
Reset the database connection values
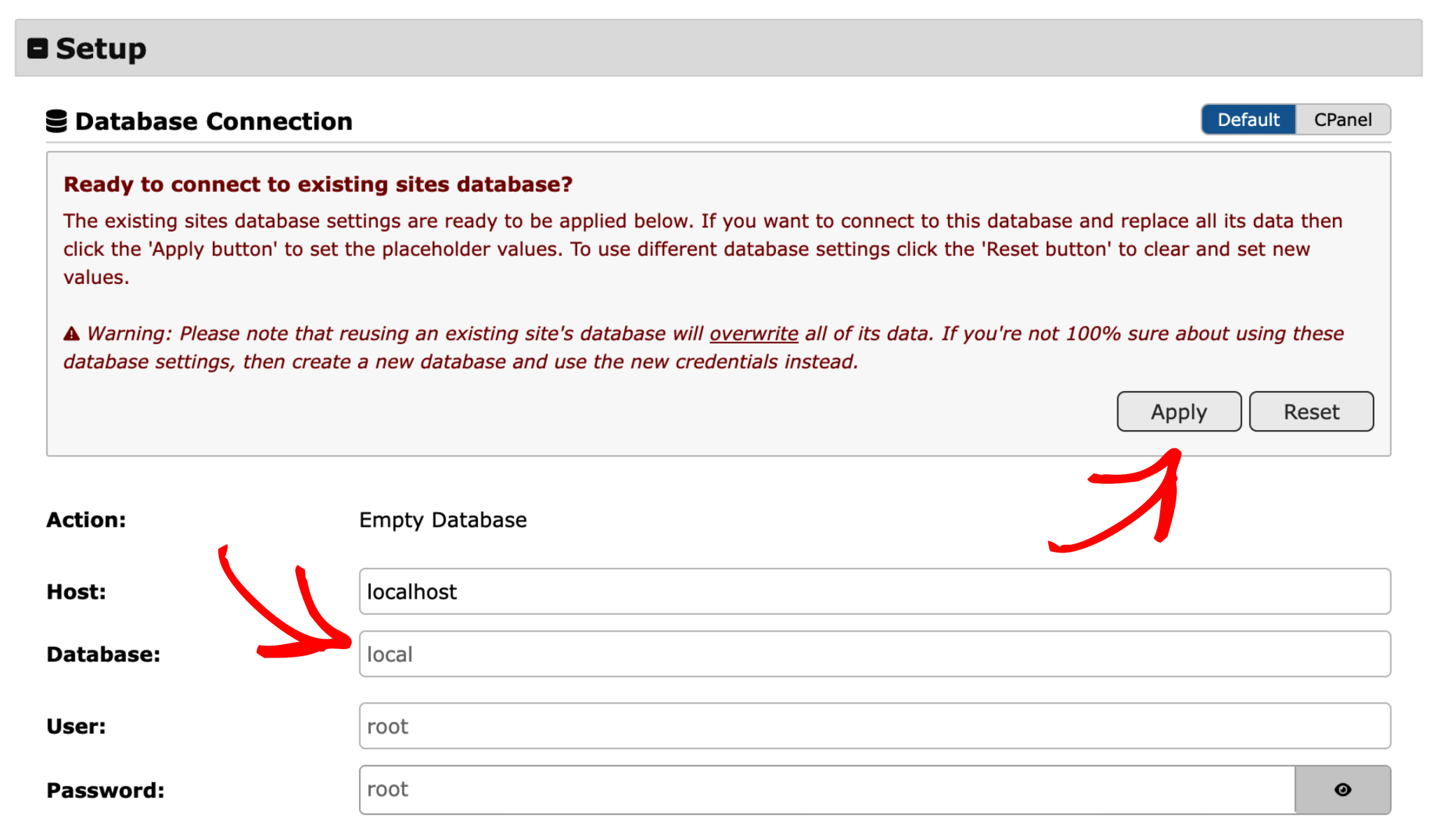coord(1311,411)
